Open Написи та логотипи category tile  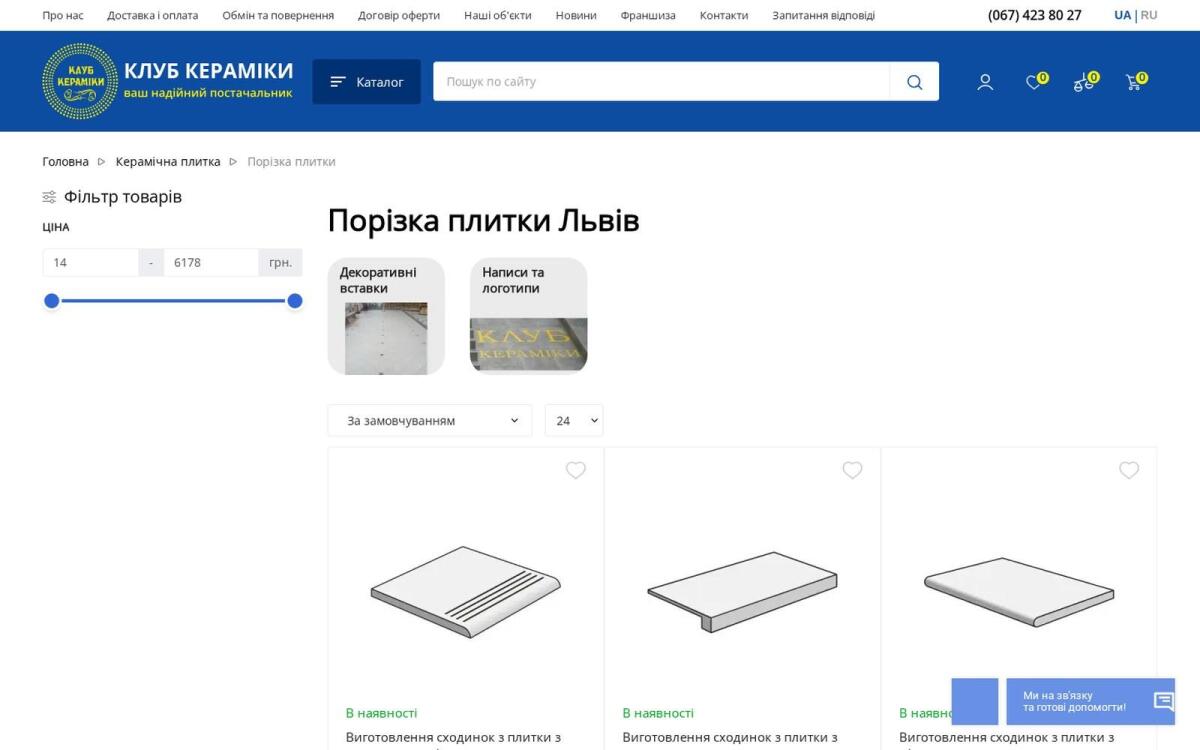[529, 316]
